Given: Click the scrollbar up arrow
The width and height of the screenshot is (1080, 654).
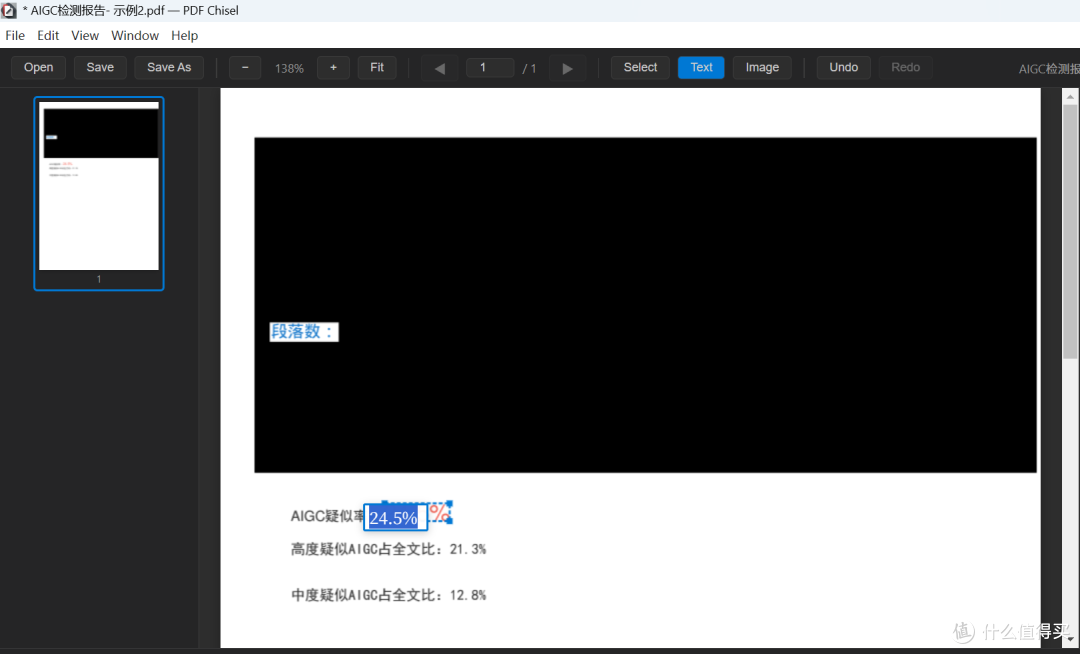Looking at the screenshot, I should (1070, 97).
